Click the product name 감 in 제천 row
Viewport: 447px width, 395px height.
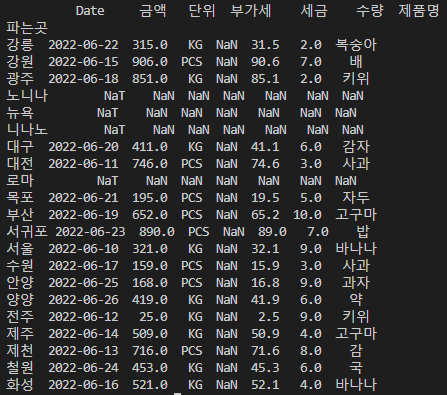click(x=356, y=351)
